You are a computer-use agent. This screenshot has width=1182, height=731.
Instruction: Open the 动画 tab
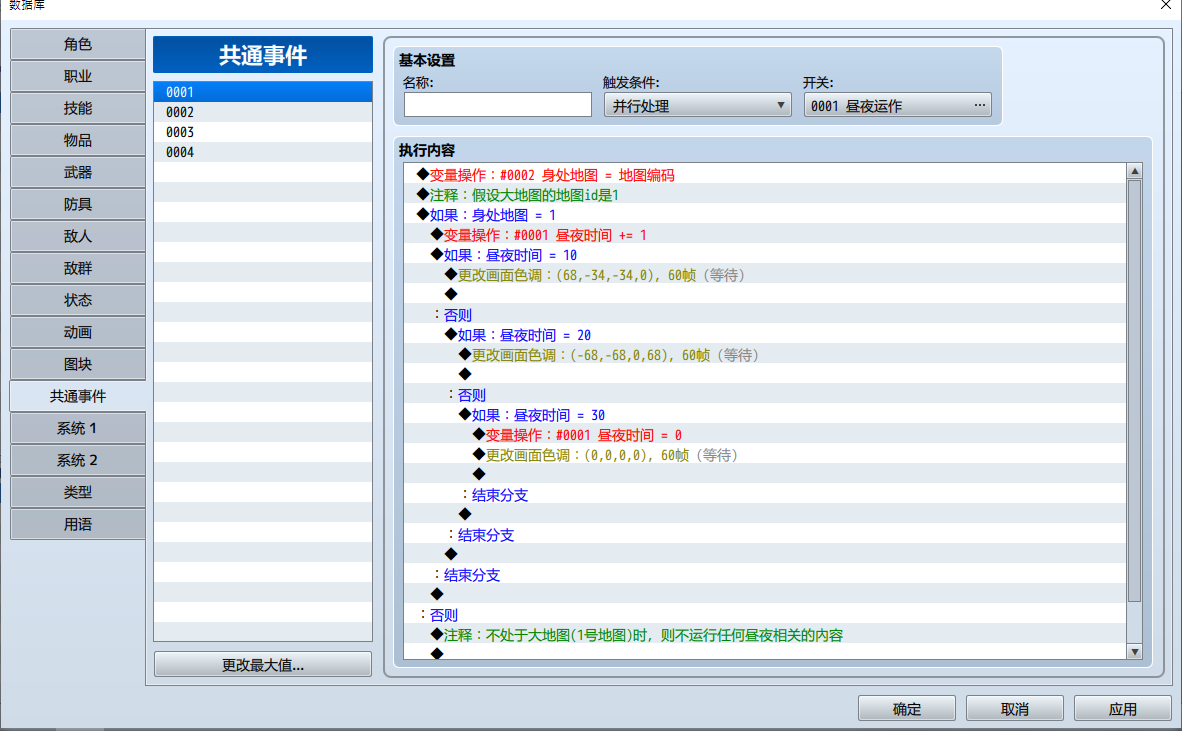[x=78, y=332]
